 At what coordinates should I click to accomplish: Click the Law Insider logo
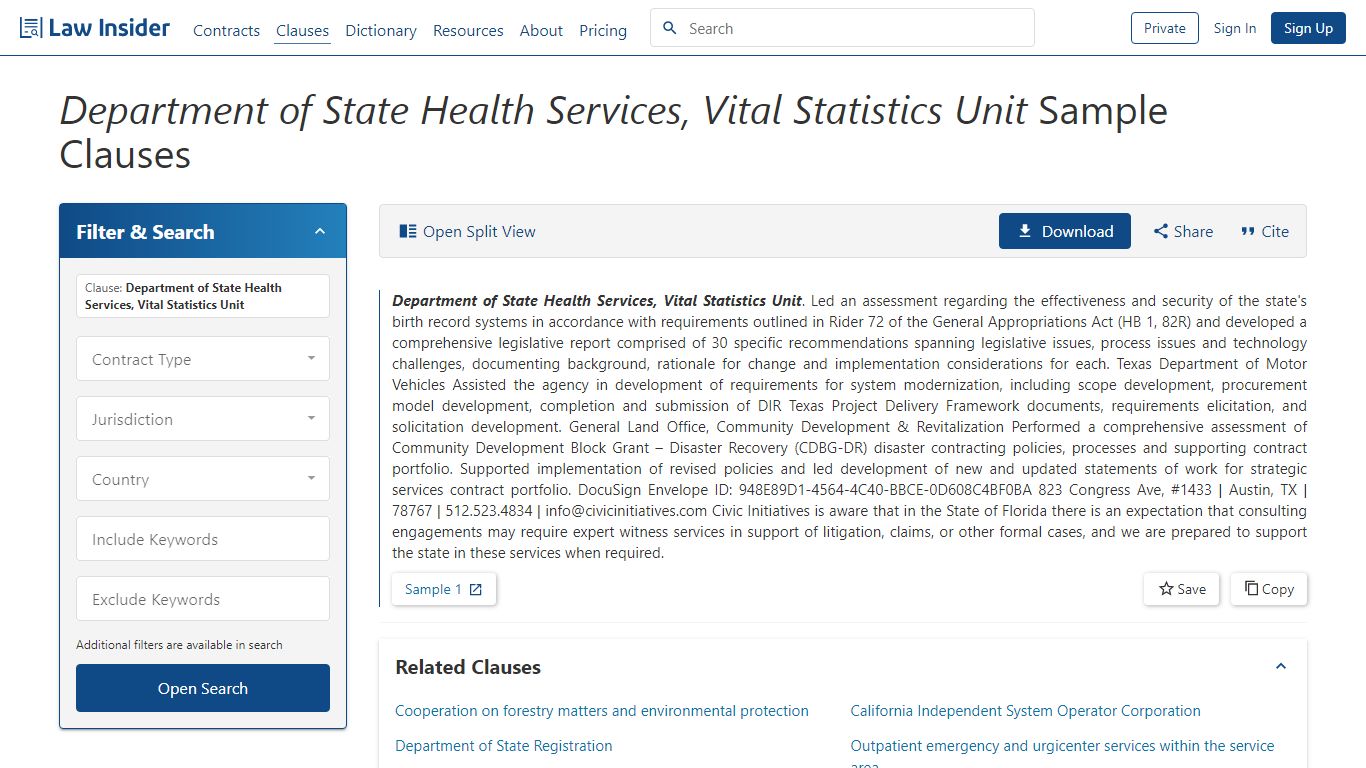pyautogui.click(x=95, y=28)
